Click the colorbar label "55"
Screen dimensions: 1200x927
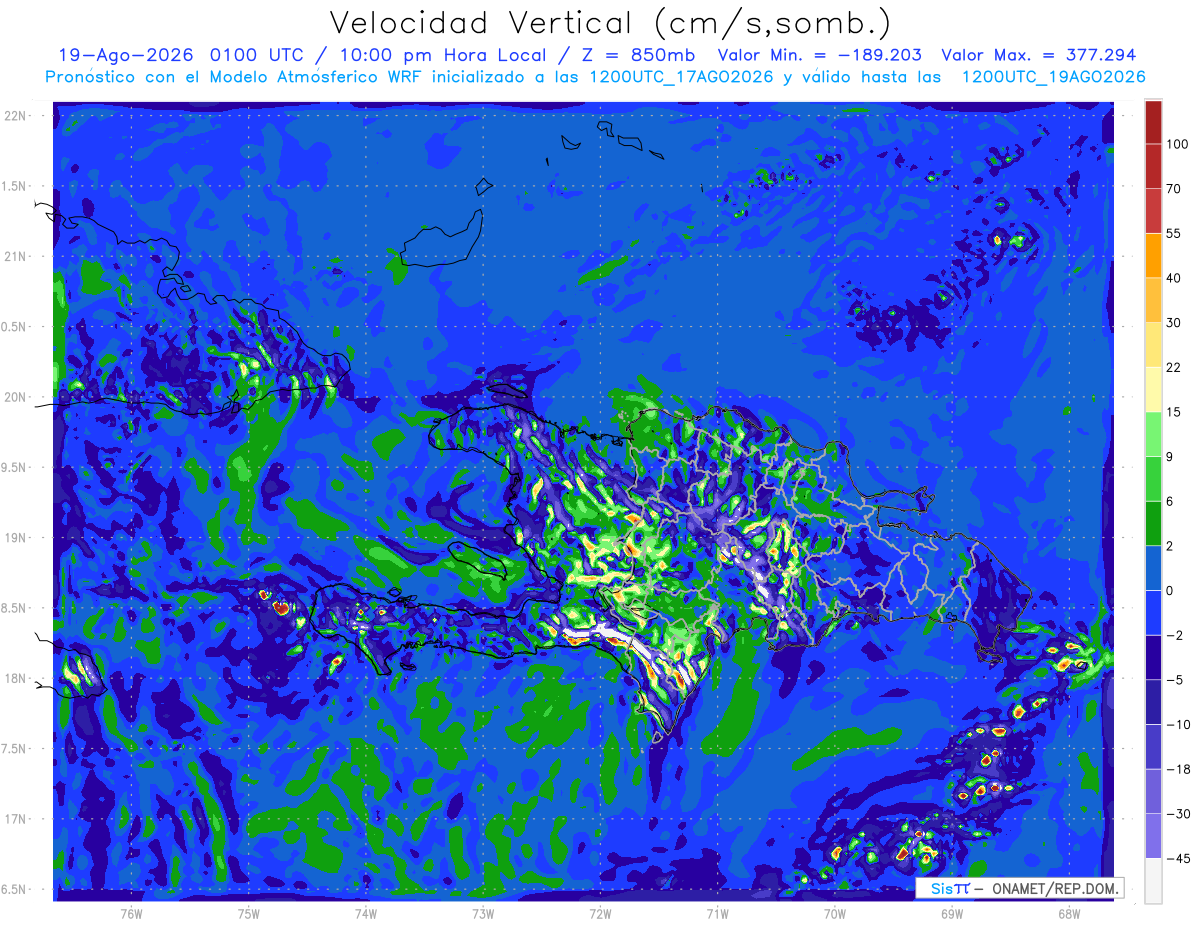(1174, 233)
